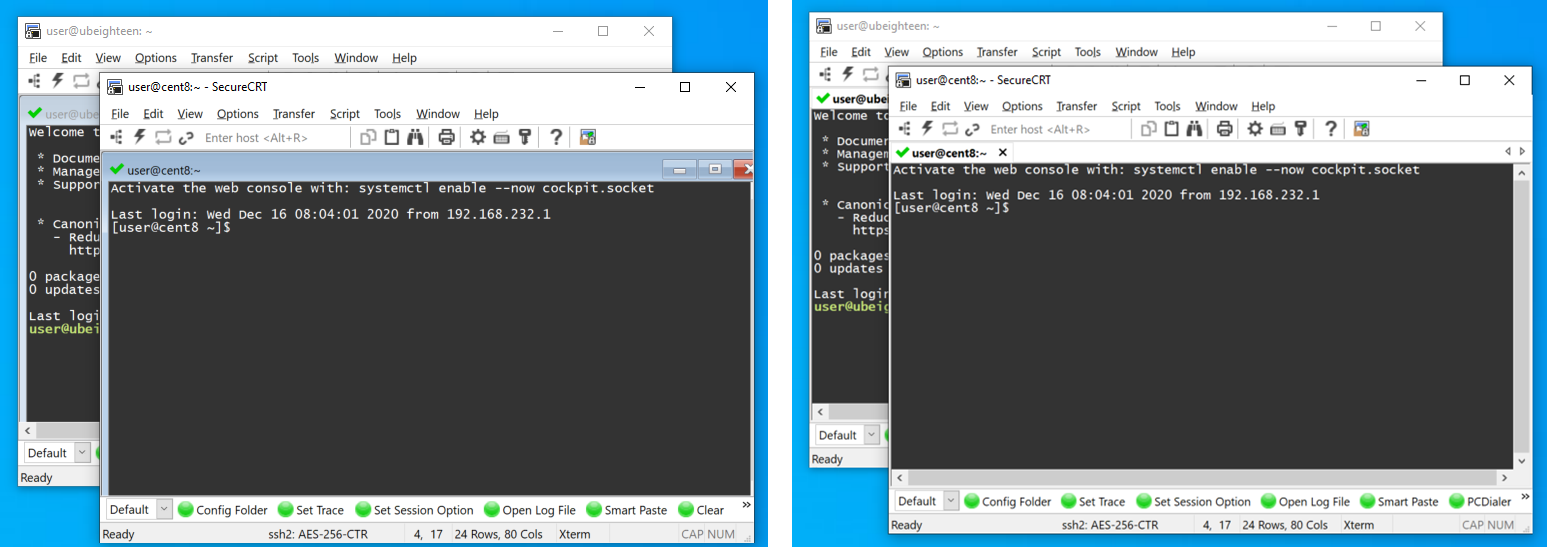This screenshot has height=547, width=1547.
Task: Click Paste clipboard icon in MDI cent8 window
Action: 392,138
